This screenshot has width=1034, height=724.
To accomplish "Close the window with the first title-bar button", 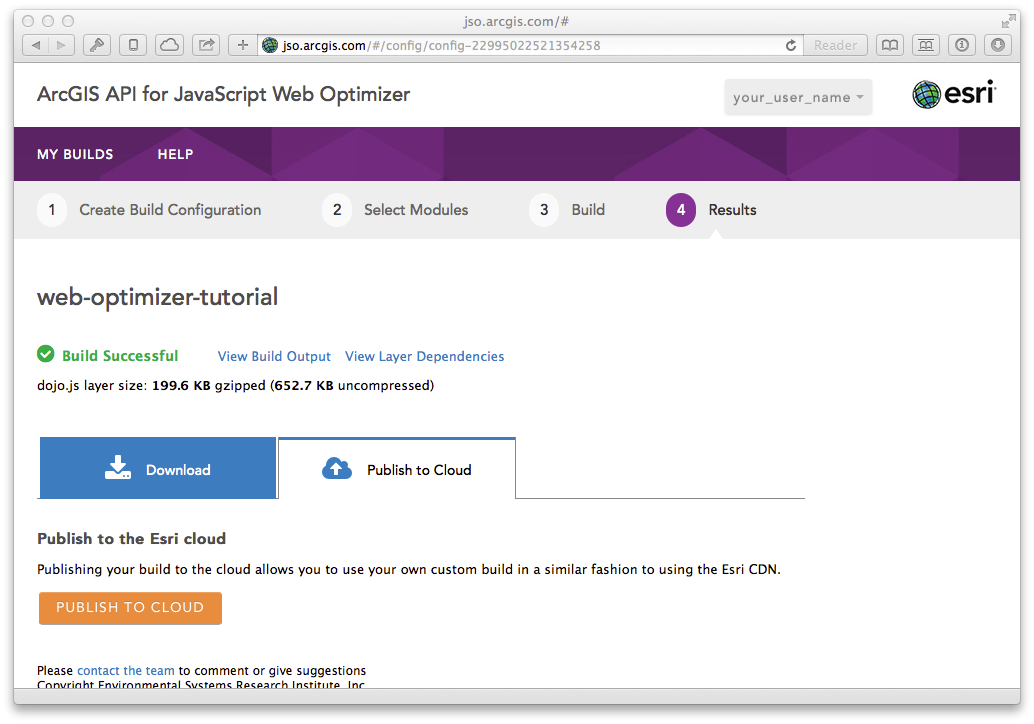I will [x=28, y=21].
